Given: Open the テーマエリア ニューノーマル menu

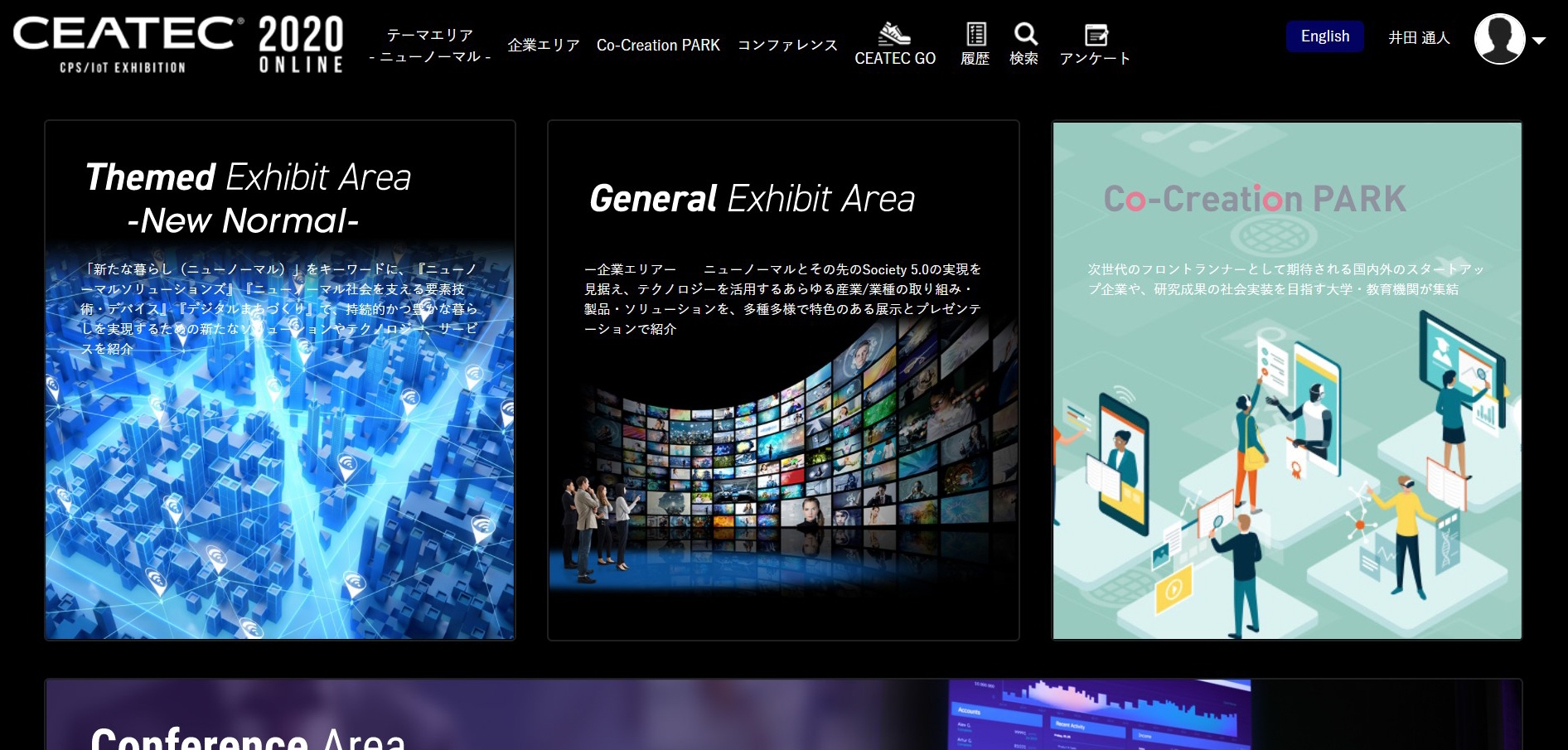Looking at the screenshot, I should tap(430, 46).
